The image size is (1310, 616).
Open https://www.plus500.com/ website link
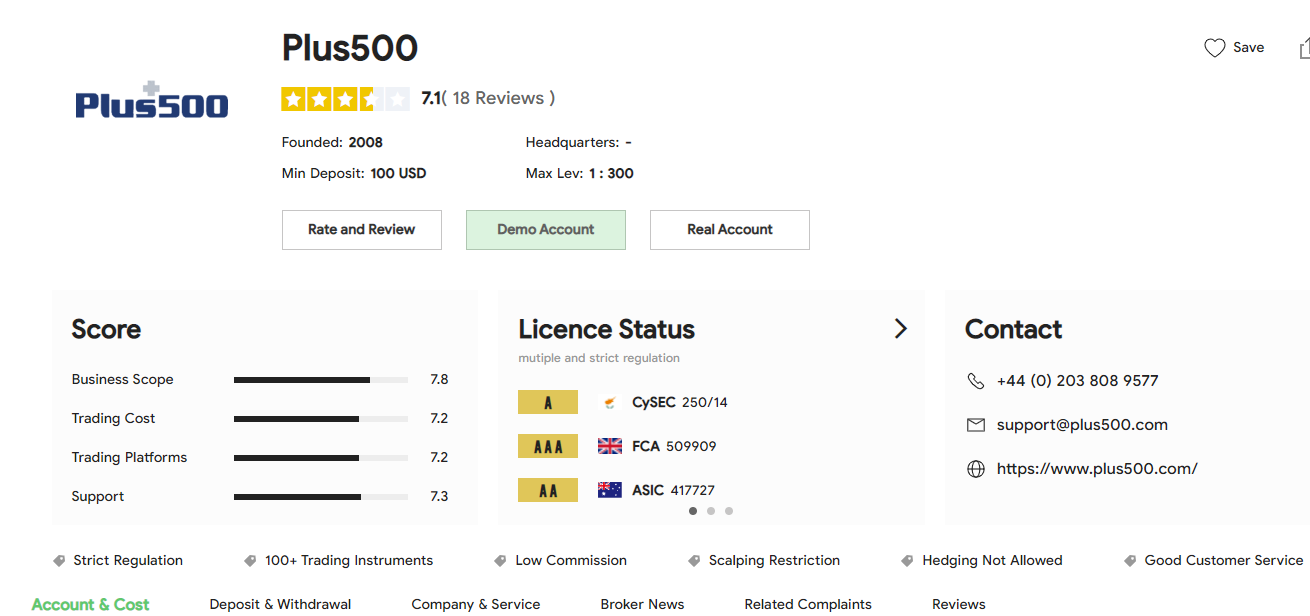tap(1097, 469)
